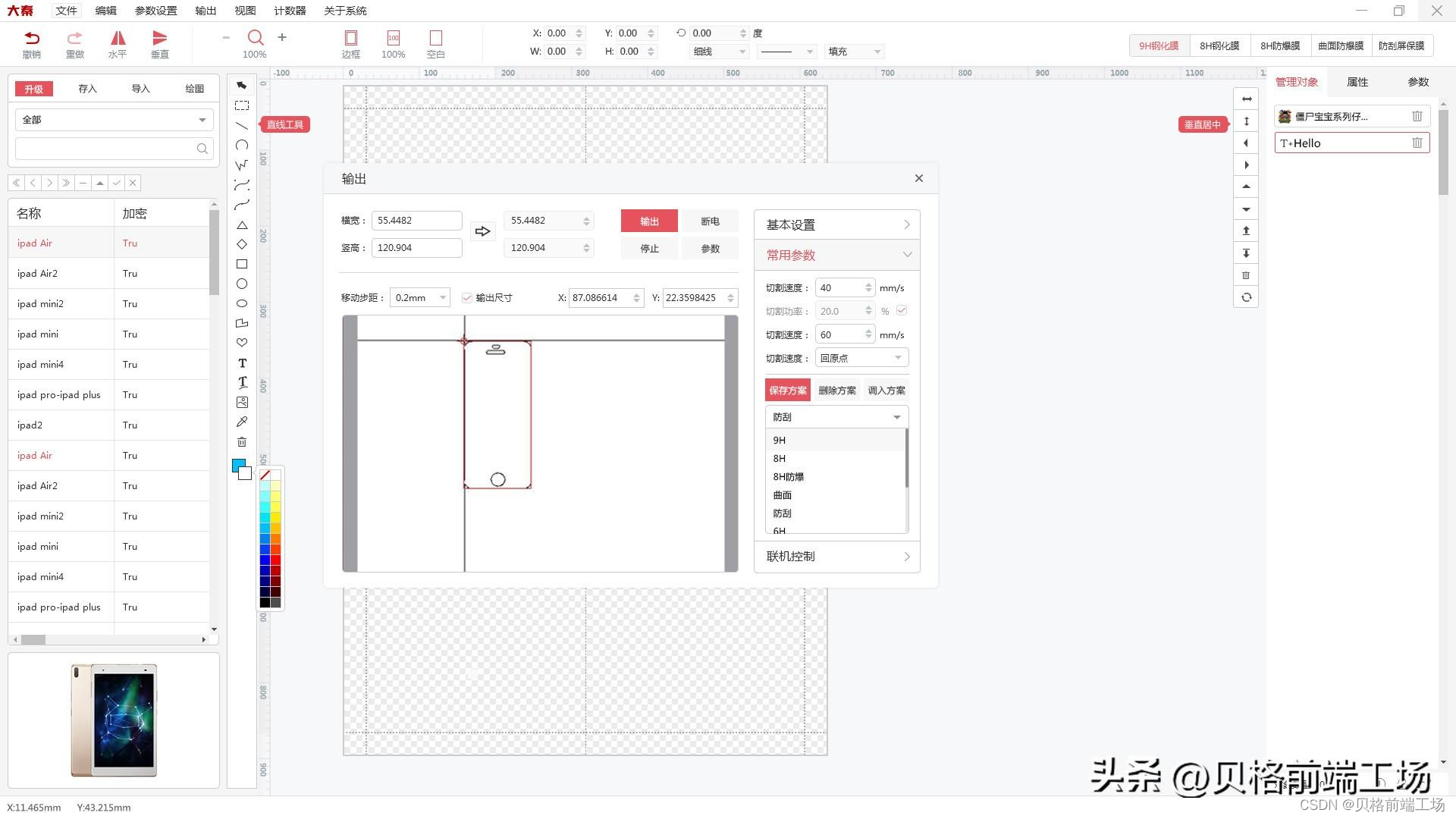Image resolution: width=1456 pixels, height=819 pixels.
Task: Click the horizontal flip icon
Action: point(118,38)
